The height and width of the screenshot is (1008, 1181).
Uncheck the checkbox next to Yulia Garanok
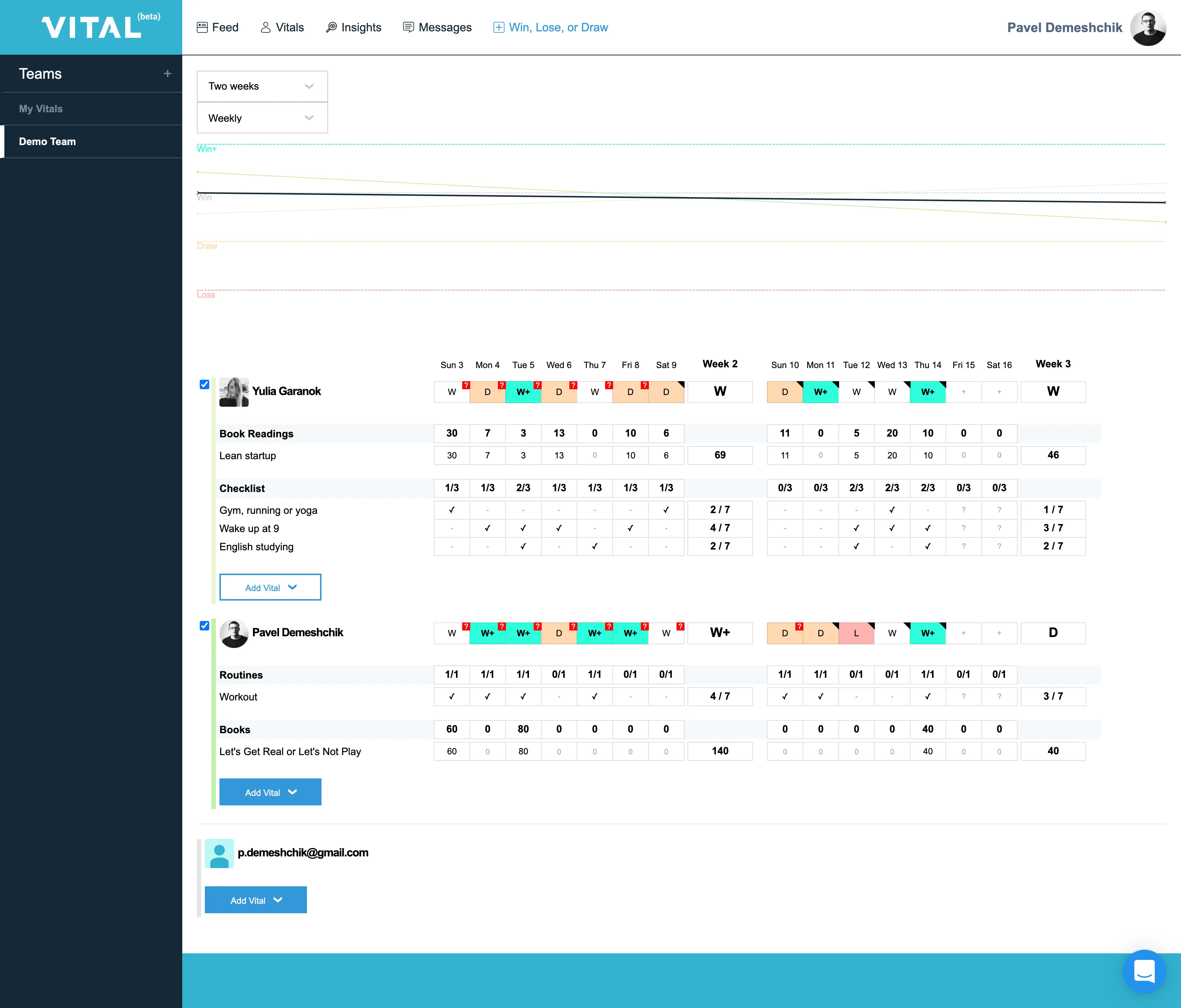[204, 384]
